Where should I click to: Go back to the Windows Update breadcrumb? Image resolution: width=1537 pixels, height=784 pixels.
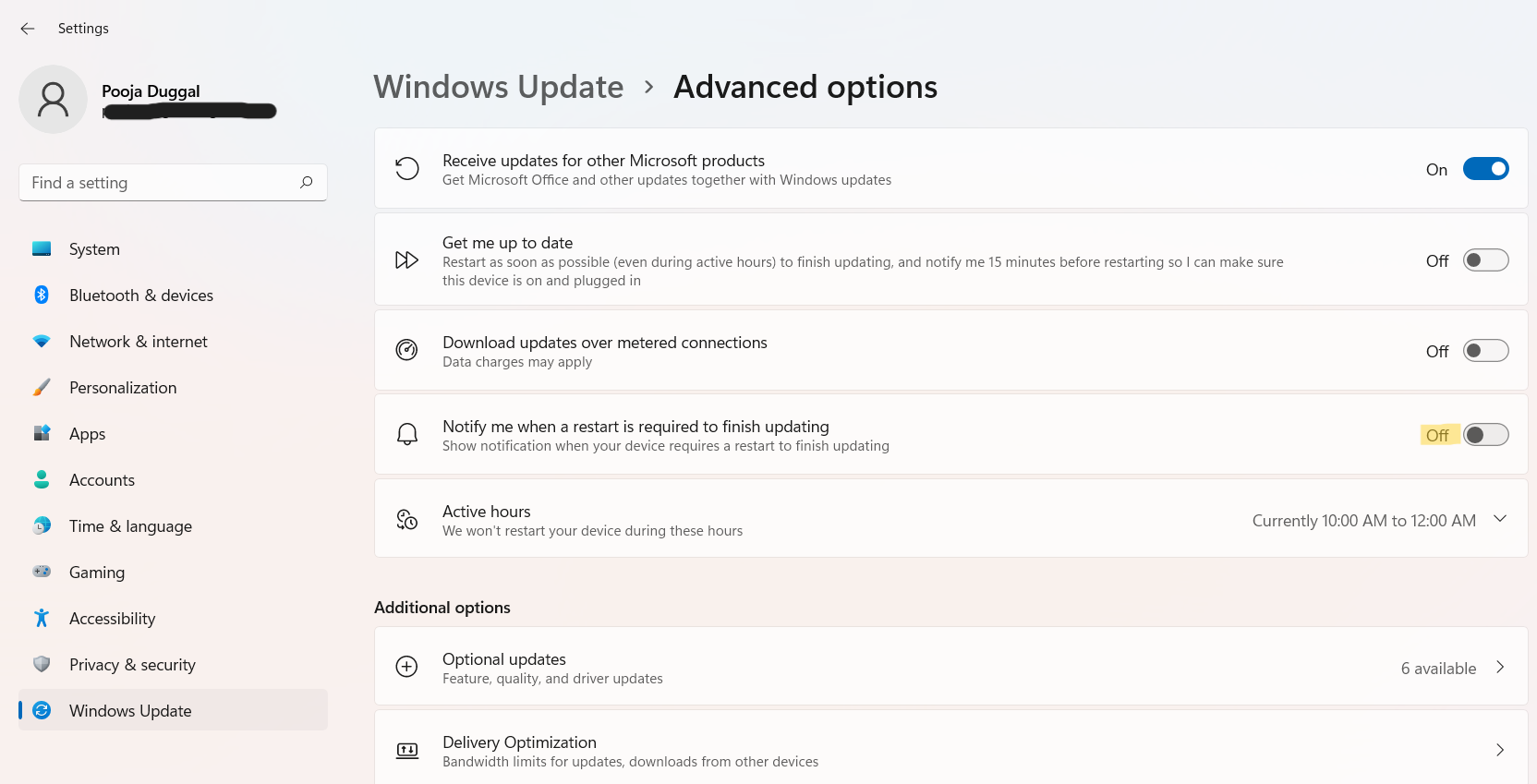tap(499, 87)
